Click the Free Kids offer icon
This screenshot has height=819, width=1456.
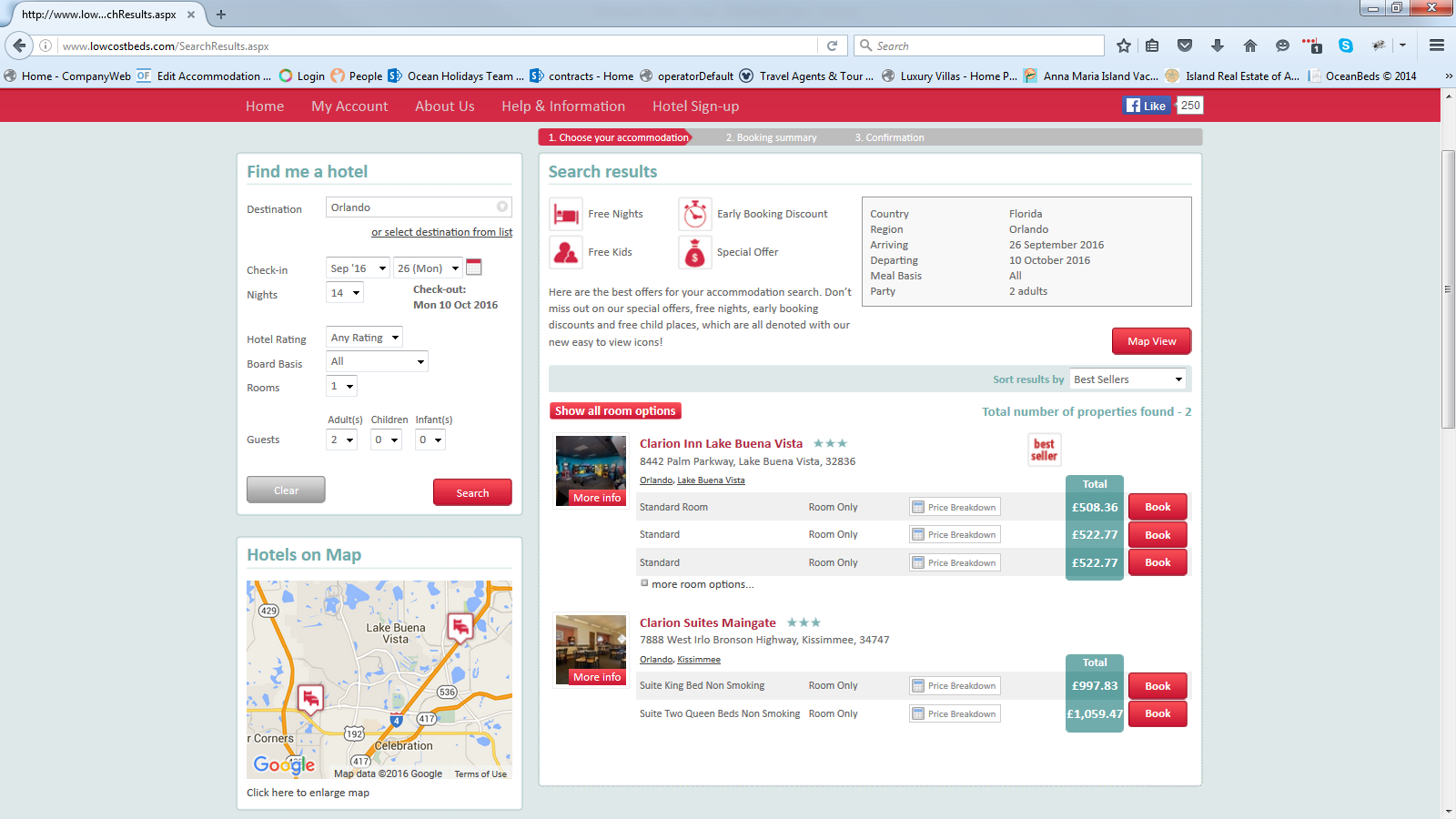pyautogui.click(x=566, y=252)
